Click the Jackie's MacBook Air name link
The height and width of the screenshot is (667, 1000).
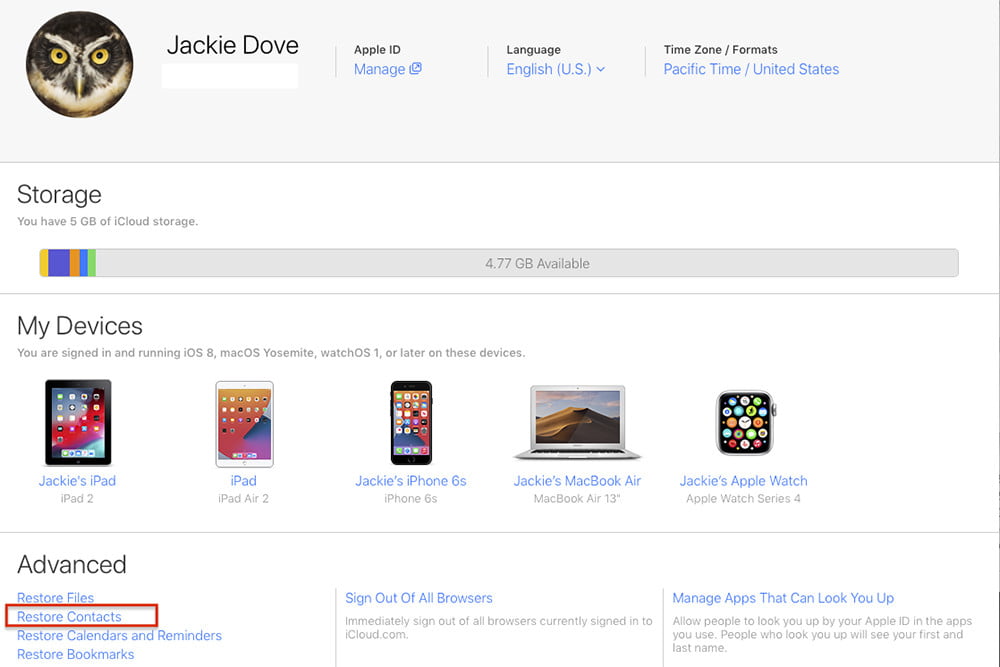[576, 481]
